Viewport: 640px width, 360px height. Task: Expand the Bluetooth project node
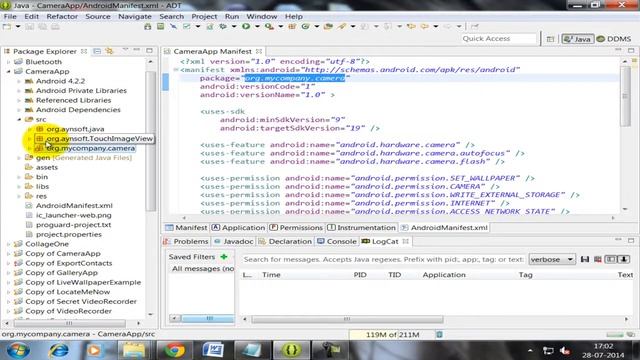[9, 62]
